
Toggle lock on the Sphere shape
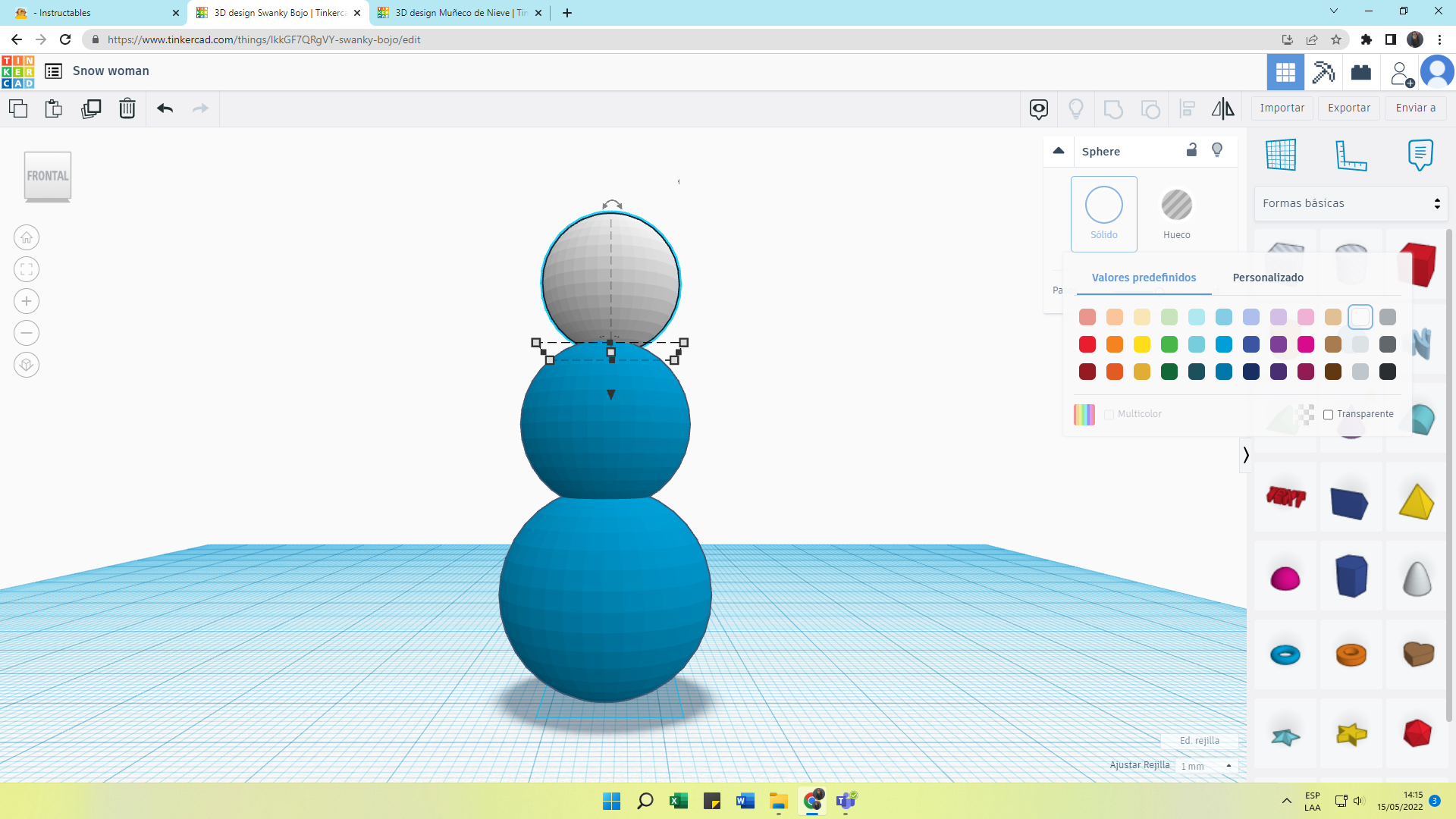(x=1191, y=150)
